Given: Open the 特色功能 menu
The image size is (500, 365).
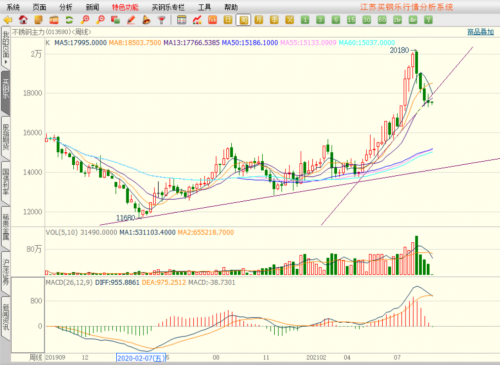Looking at the screenshot, I should click(125, 7).
